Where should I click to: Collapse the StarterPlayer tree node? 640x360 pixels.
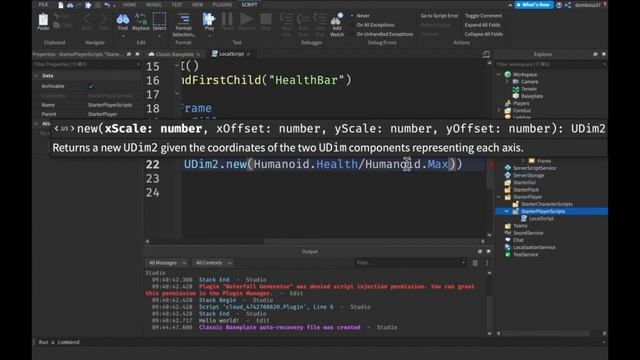pyautogui.click(x=499, y=197)
